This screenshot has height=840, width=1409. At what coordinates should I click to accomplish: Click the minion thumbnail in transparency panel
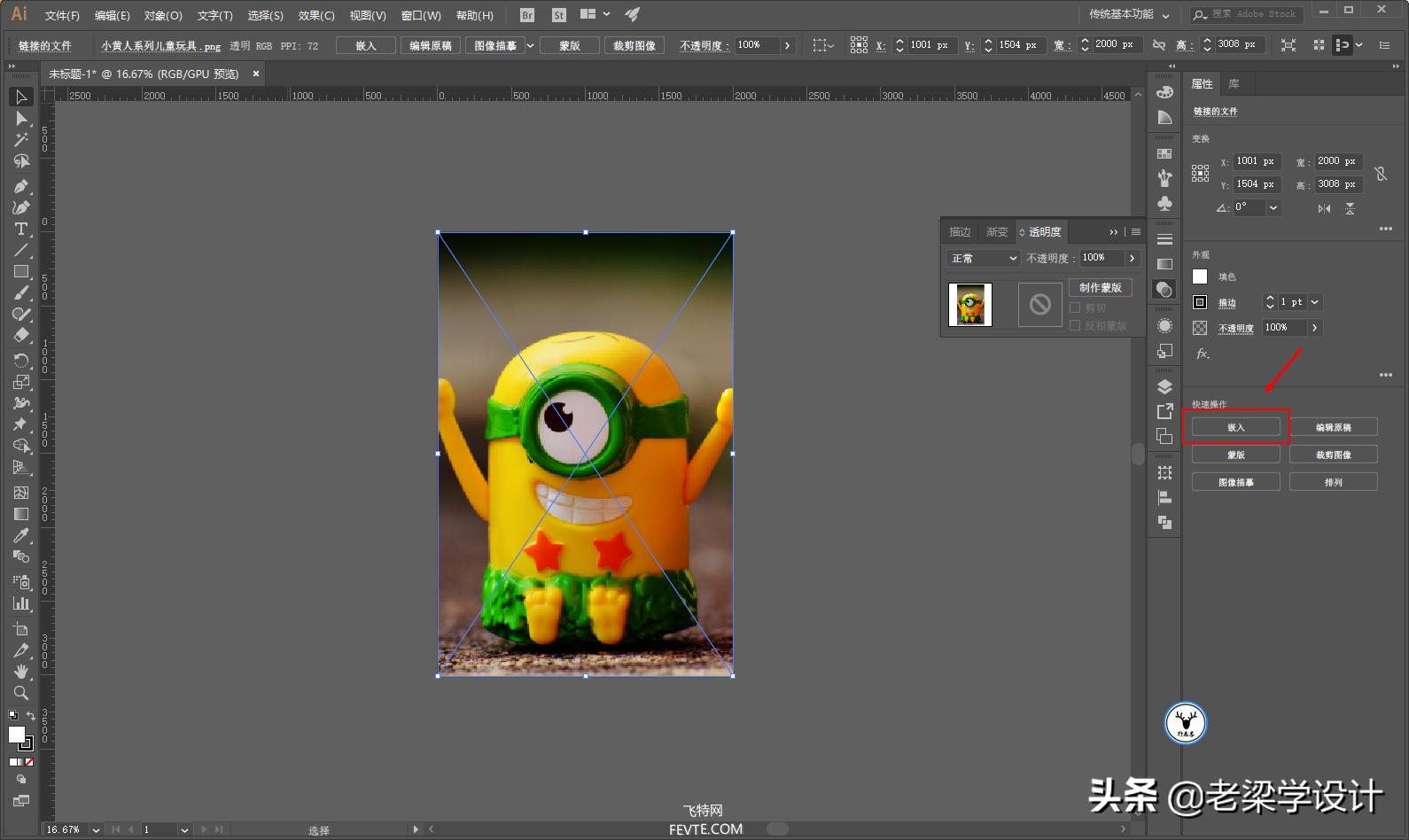970,305
